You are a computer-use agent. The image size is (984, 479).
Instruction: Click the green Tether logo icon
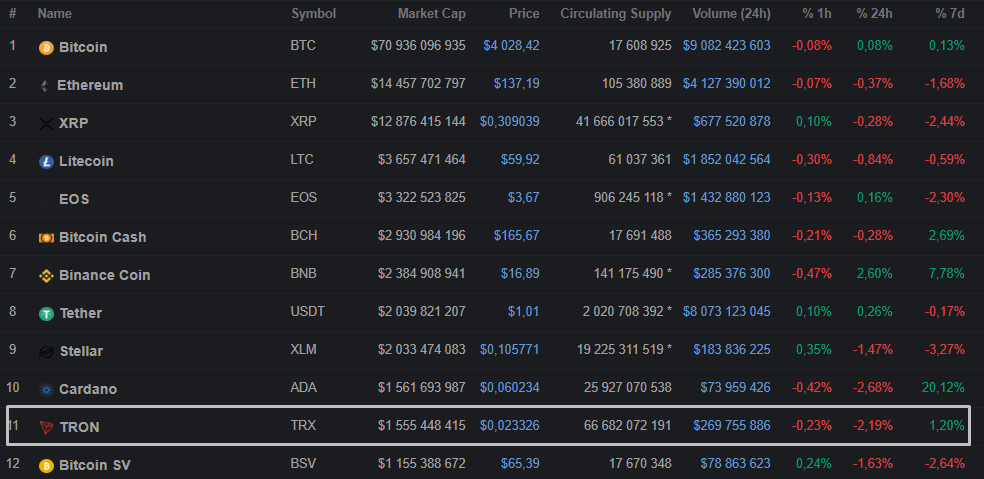click(x=46, y=313)
